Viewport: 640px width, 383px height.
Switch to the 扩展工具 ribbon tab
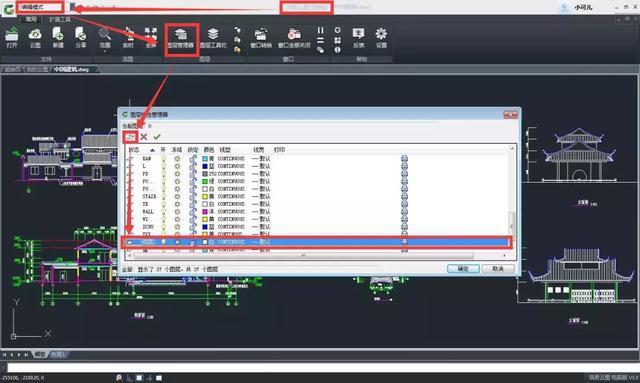pyautogui.click(x=60, y=19)
